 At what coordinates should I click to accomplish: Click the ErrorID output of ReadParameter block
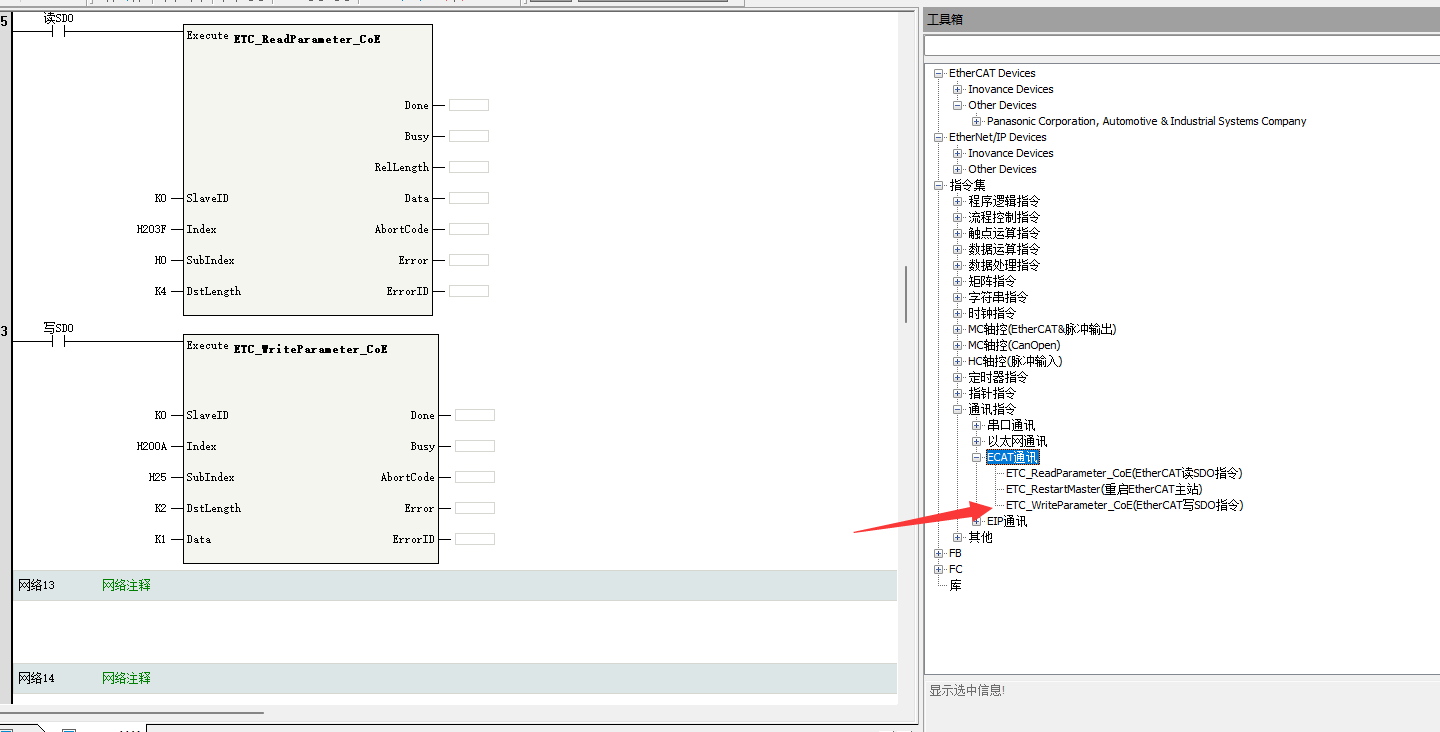click(469, 291)
